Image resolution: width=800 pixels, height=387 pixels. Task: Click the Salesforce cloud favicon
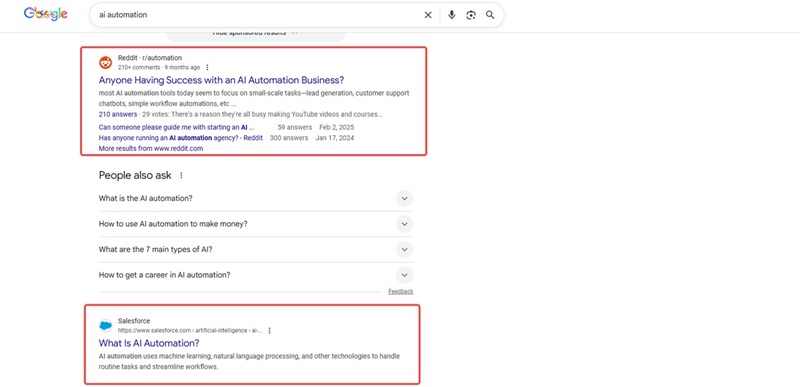[106, 325]
